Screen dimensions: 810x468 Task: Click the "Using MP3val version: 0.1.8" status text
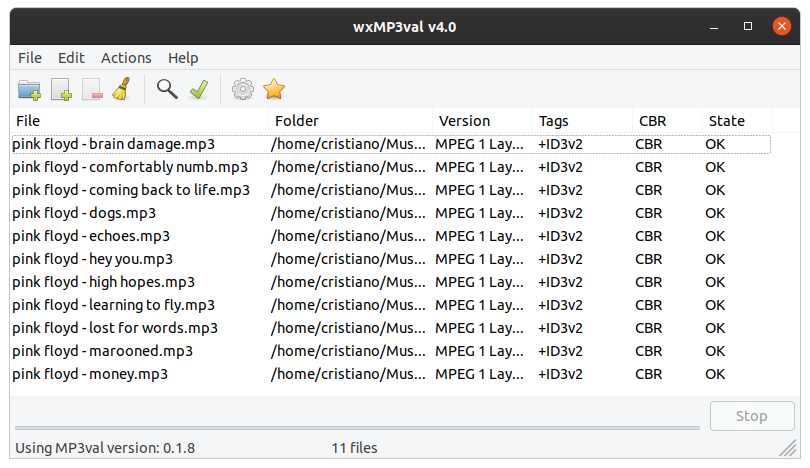coord(105,448)
